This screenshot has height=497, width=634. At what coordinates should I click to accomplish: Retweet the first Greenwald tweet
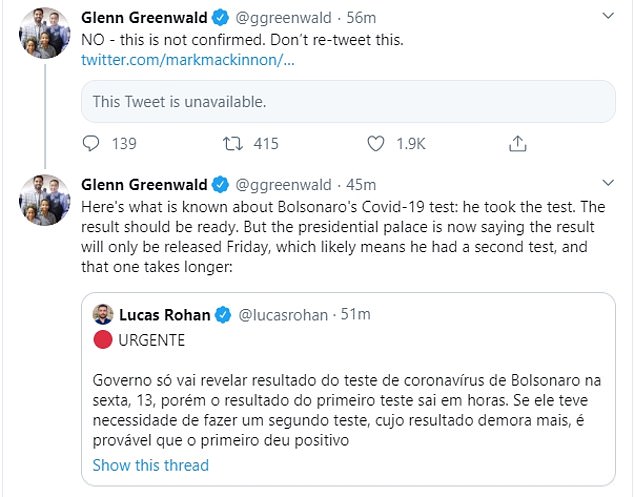pos(232,144)
